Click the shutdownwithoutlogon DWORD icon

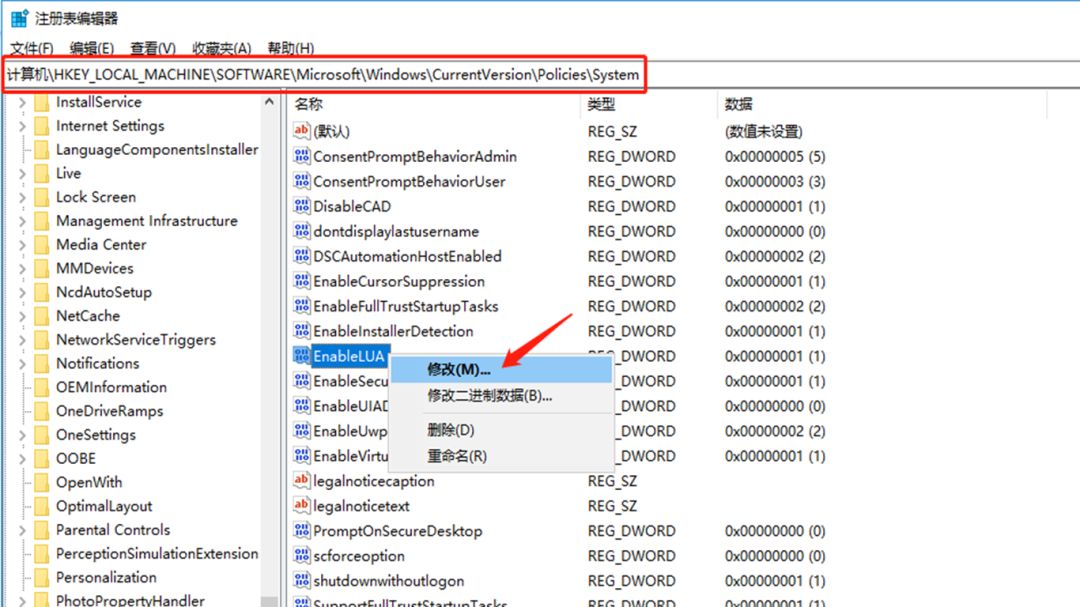coord(301,580)
